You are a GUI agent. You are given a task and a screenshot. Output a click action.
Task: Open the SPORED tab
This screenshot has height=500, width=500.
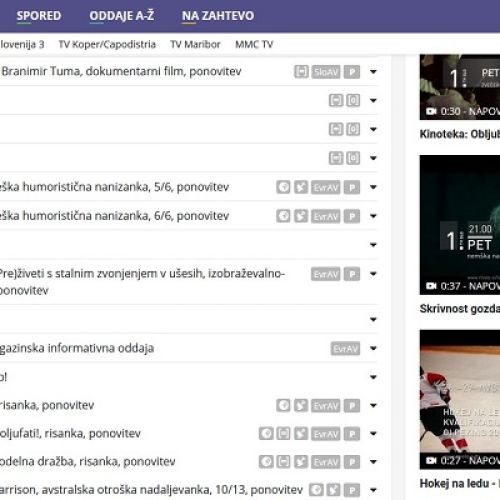[39, 16]
